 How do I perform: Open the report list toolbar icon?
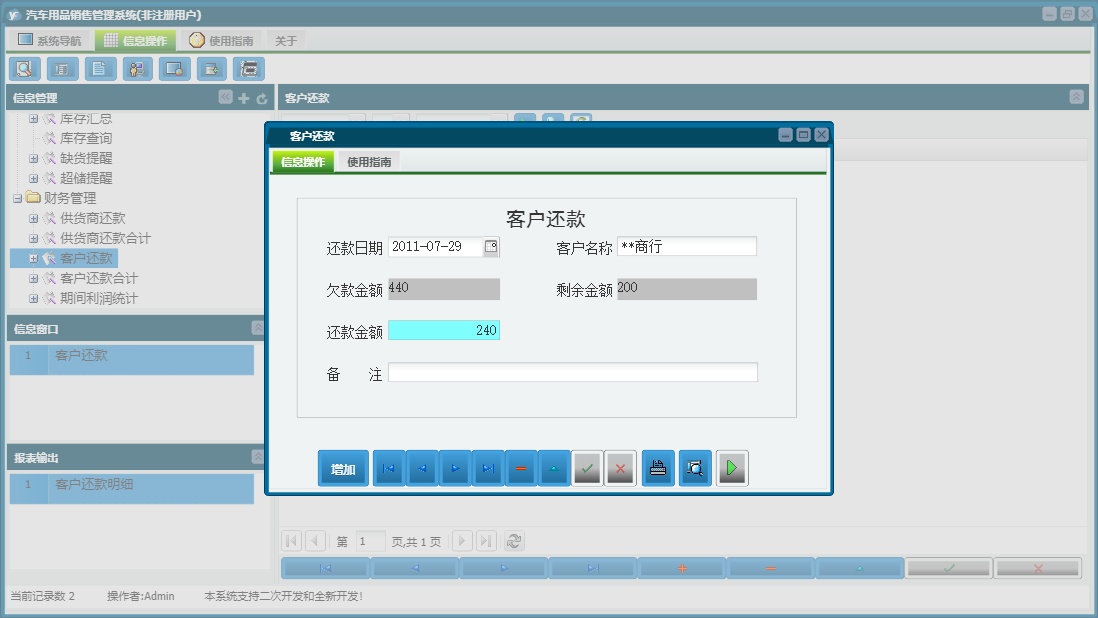coord(61,68)
